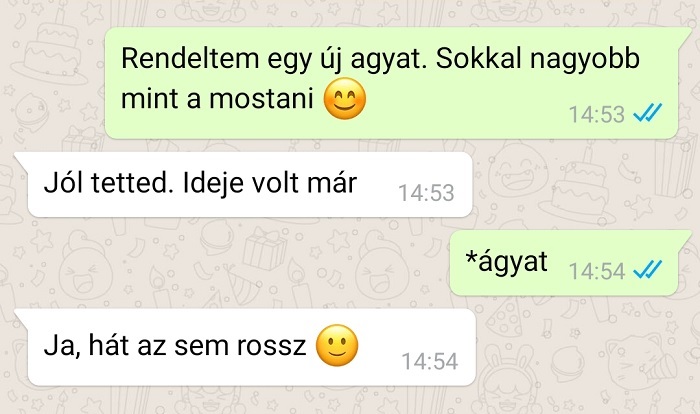Click the 14:54 timestamp beside '*ágyat'
The height and width of the screenshot is (414, 700).
click(x=596, y=271)
